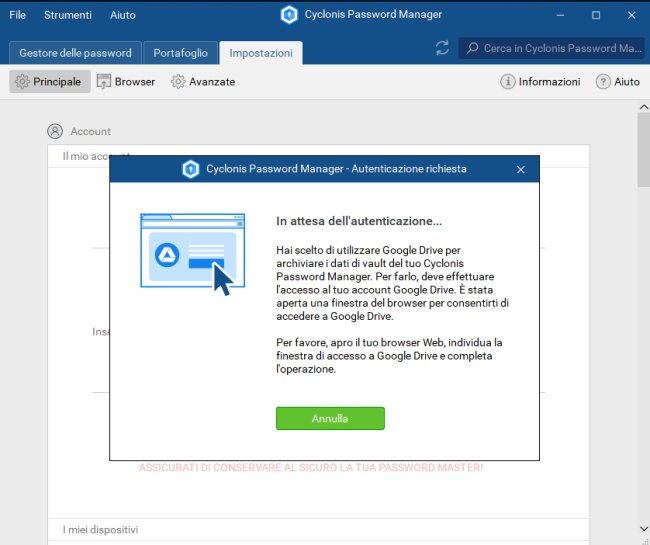The image size is (650, 545).
Task: Click the Google Drive browser illustration
Action: (x=193, y=254)
